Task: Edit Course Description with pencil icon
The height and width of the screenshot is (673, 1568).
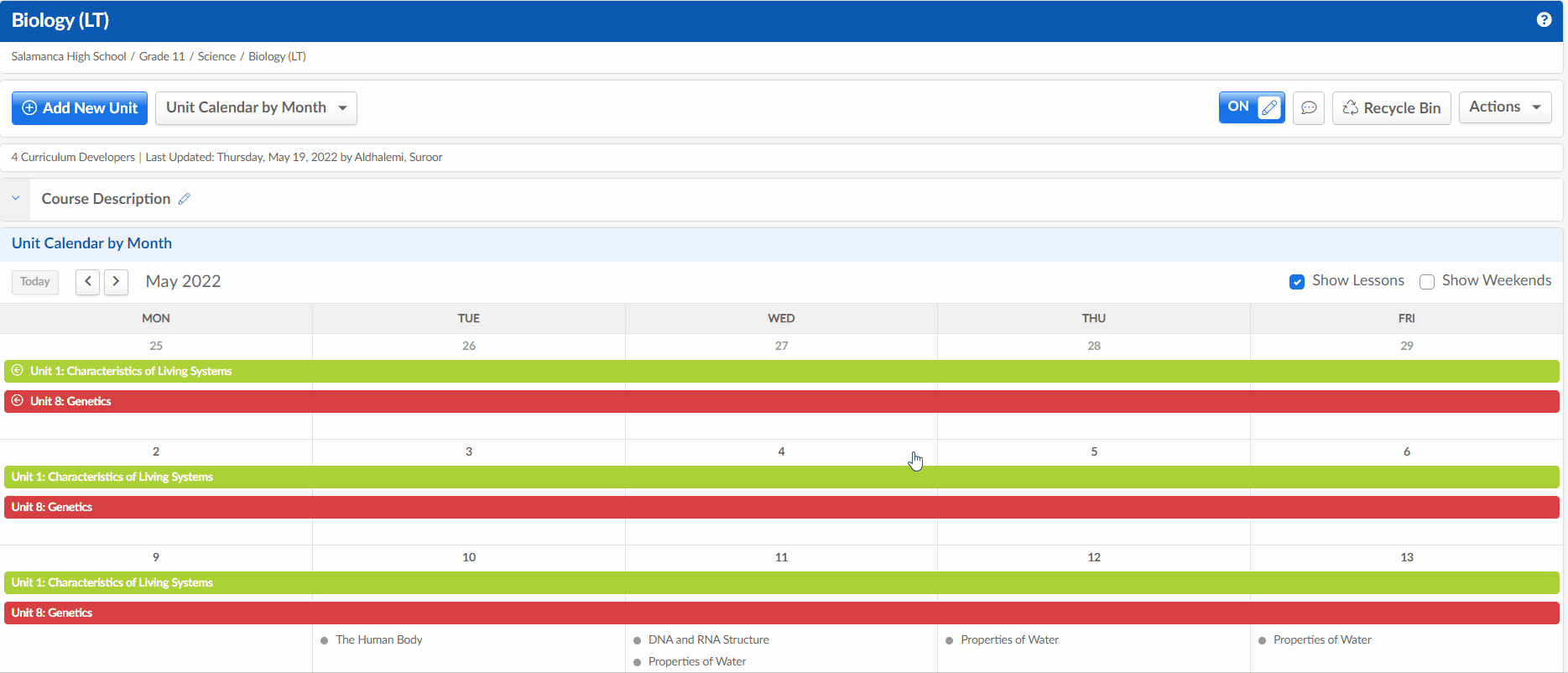Action: [x=185, y=199]
